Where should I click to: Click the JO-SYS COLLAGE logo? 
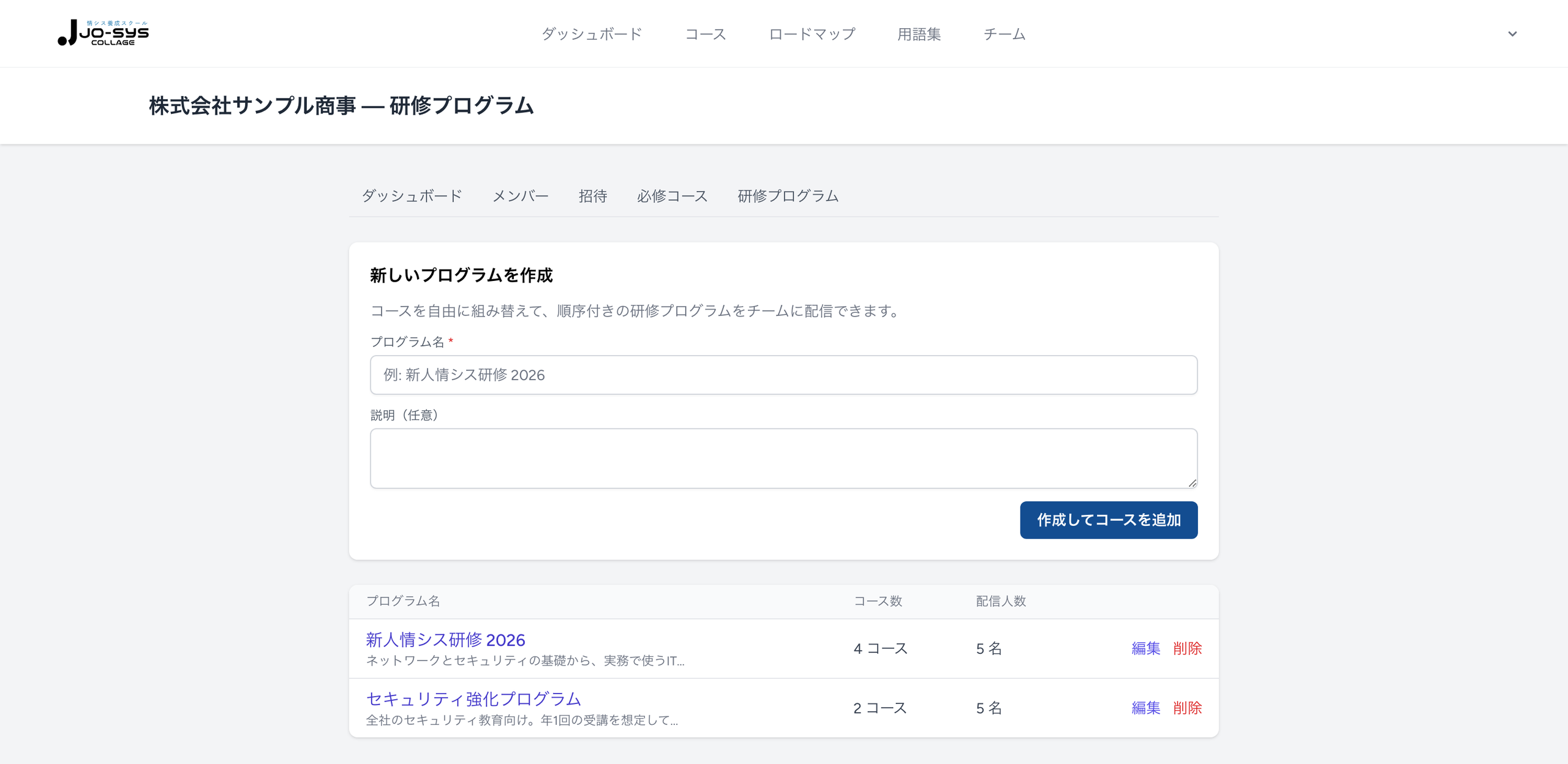click(x=103, y=33)
